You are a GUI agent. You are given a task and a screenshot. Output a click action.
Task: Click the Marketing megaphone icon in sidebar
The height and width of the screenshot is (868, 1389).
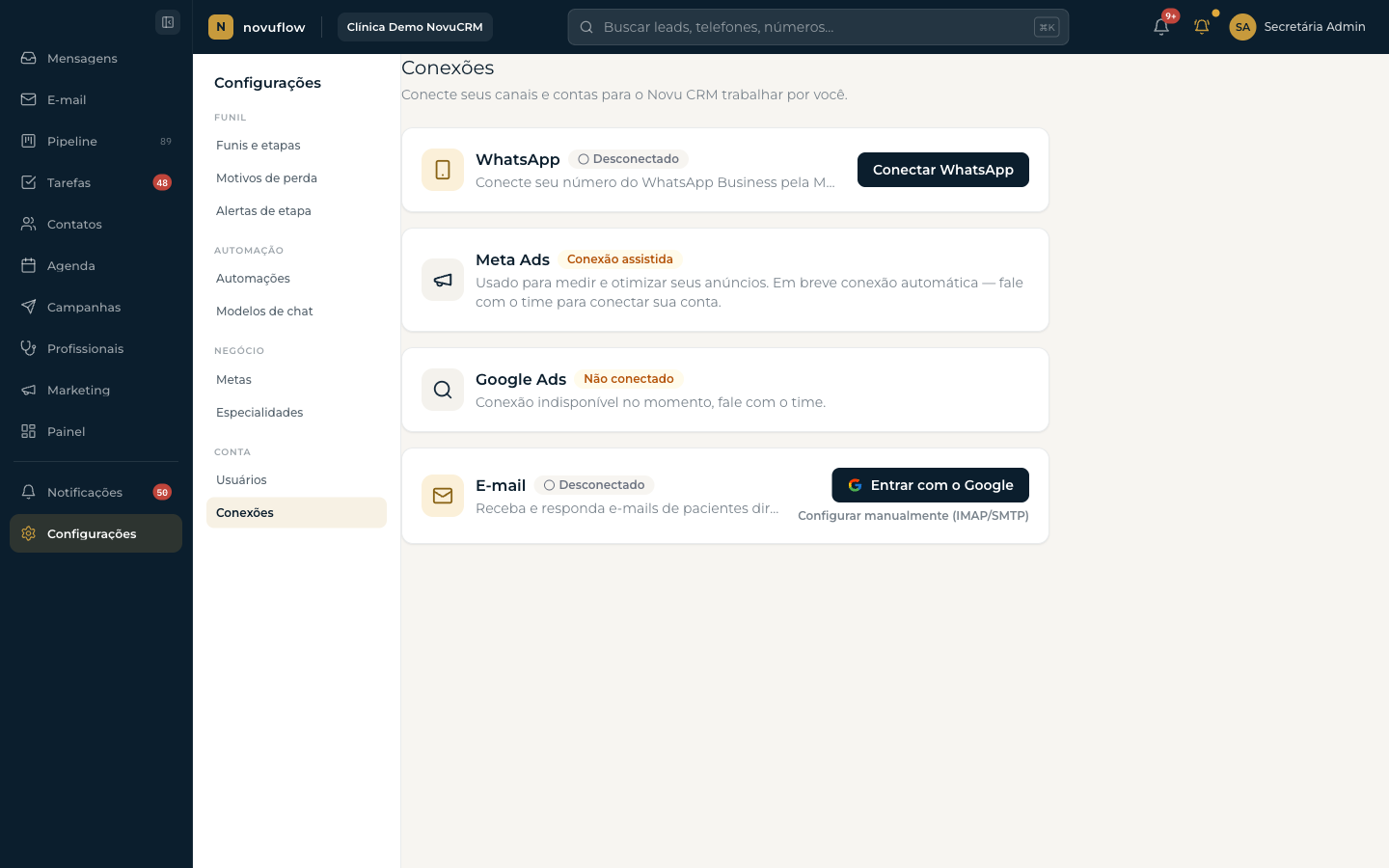pos(29,390)
